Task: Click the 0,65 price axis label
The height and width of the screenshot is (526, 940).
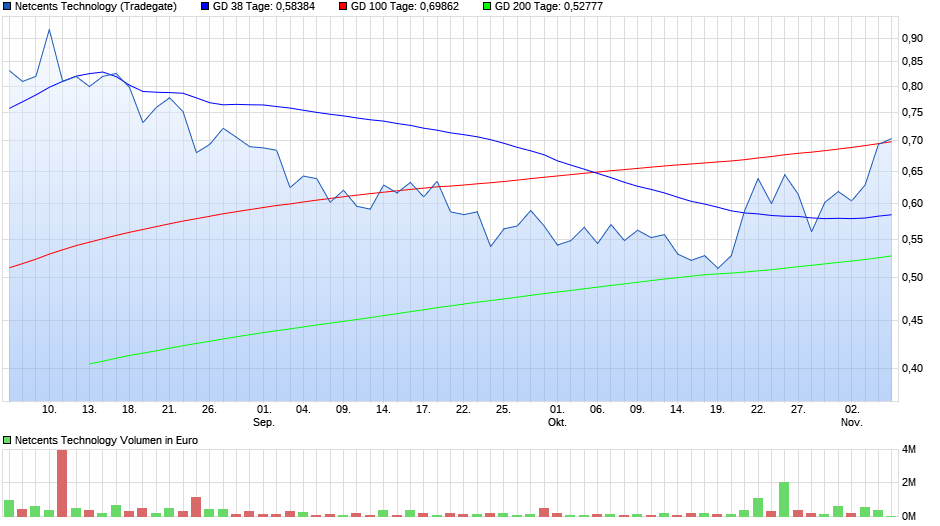Action: (x=912, y=172)
